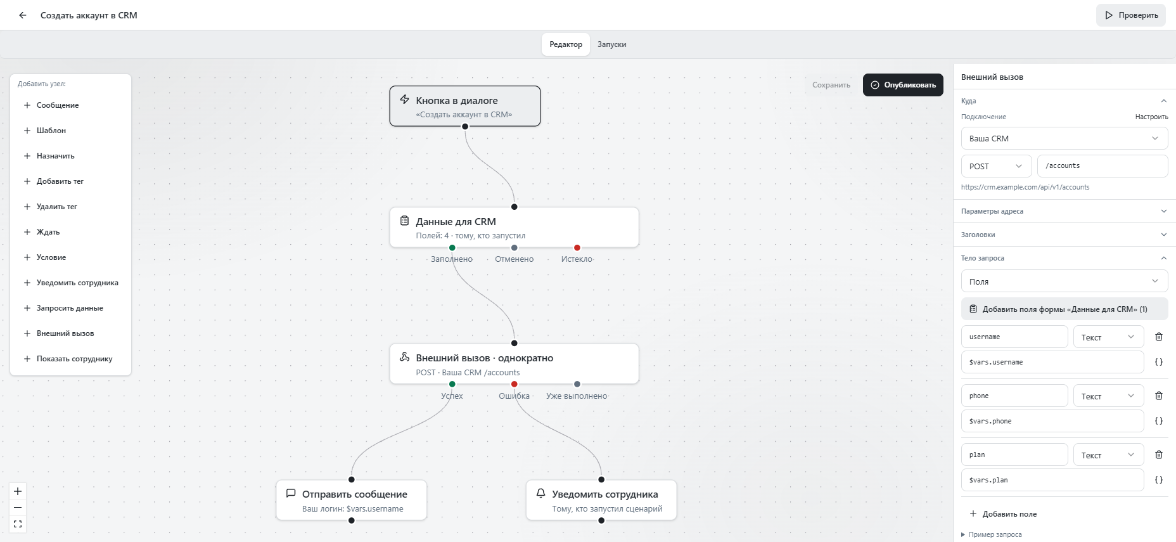Open the Текст type dropdown for username
The image size is (1176, 542).
(1108, 337)
